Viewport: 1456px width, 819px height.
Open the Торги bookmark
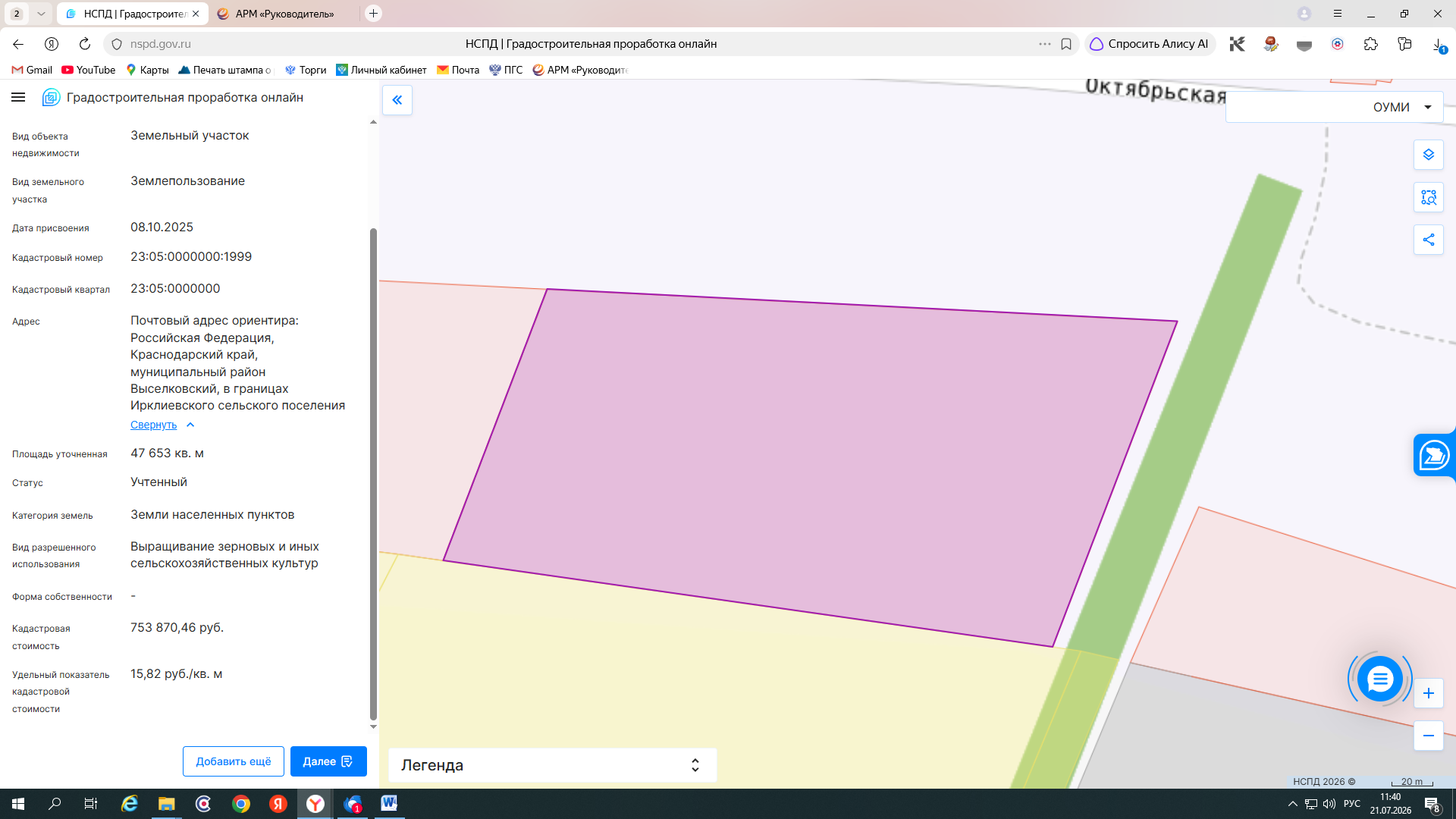(306, 70)
